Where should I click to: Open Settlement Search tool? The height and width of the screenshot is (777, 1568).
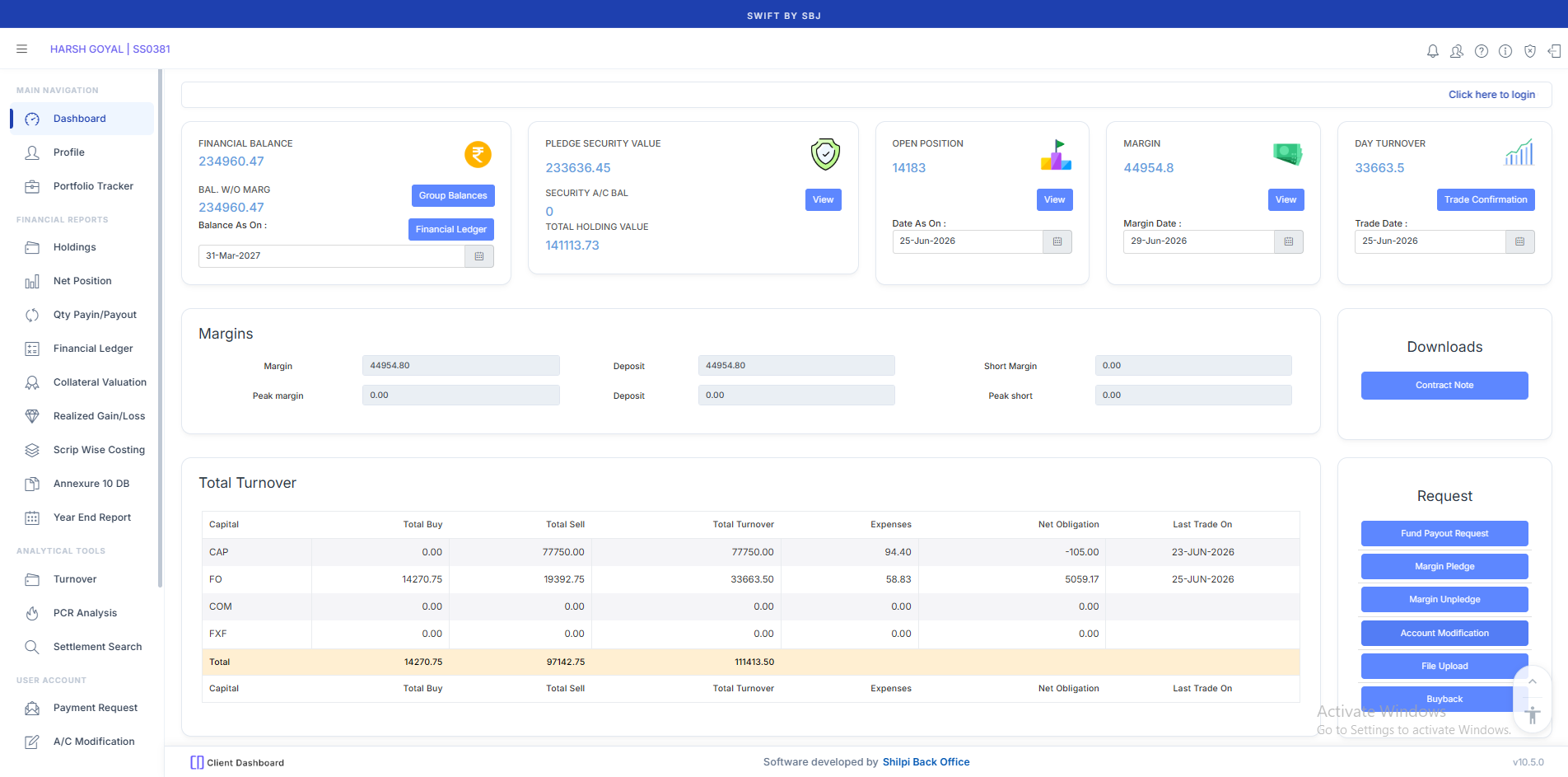coord(82,647)
